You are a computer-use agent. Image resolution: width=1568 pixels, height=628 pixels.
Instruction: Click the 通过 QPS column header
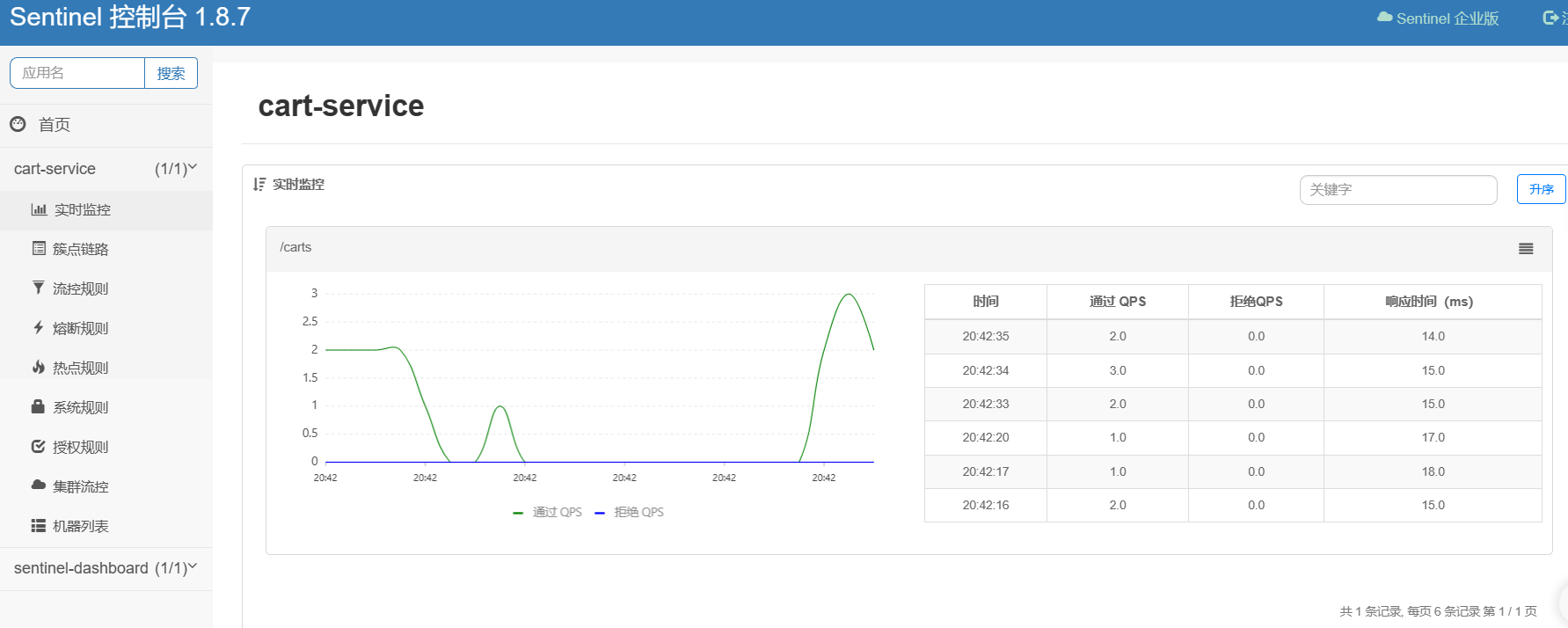1118,302
